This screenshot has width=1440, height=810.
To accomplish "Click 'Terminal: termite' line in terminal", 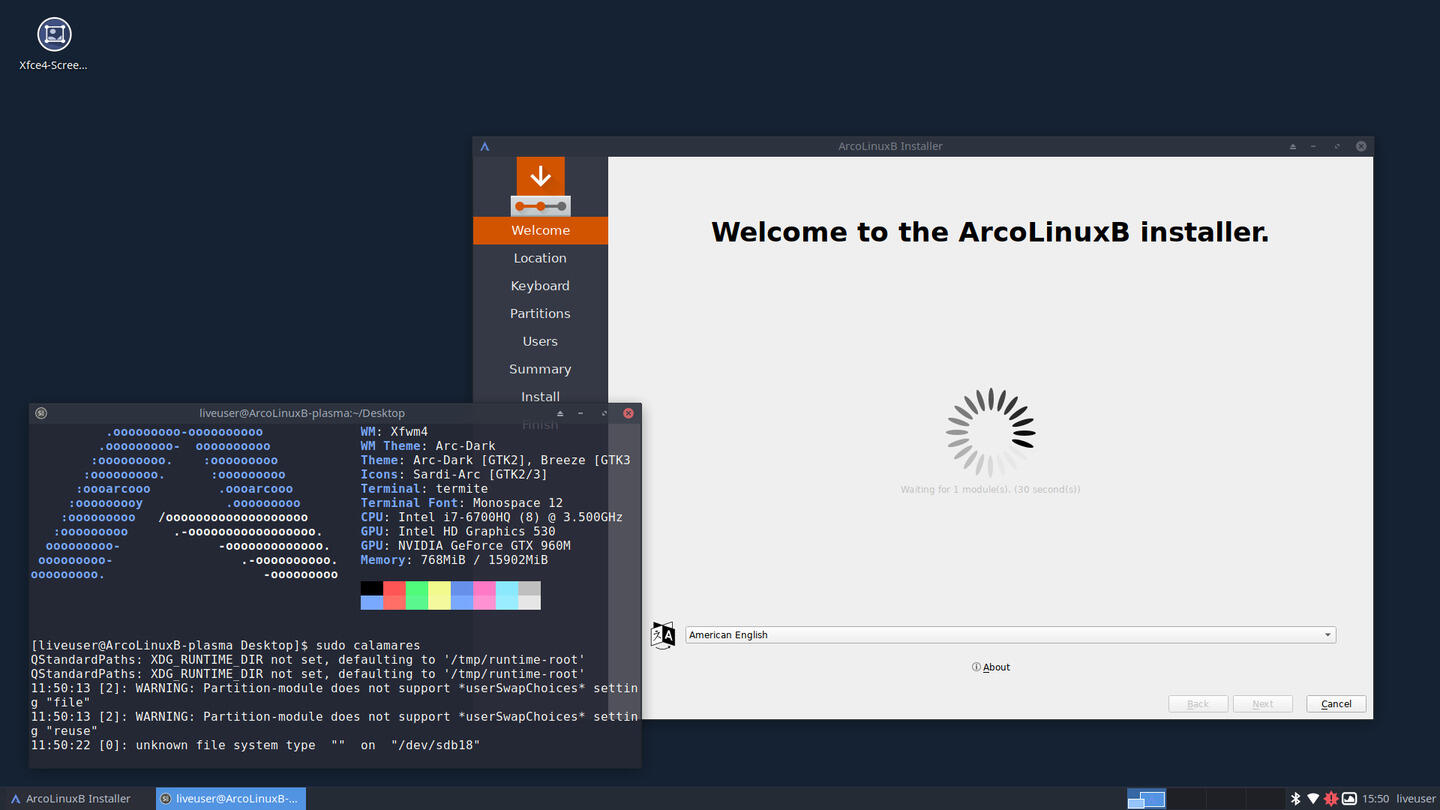I will click(424, 489).
